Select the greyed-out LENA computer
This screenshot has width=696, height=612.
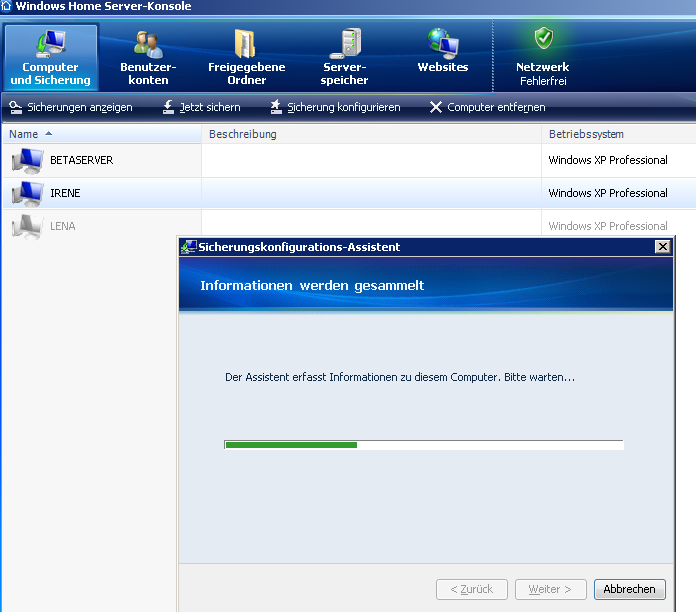(63, 226)
